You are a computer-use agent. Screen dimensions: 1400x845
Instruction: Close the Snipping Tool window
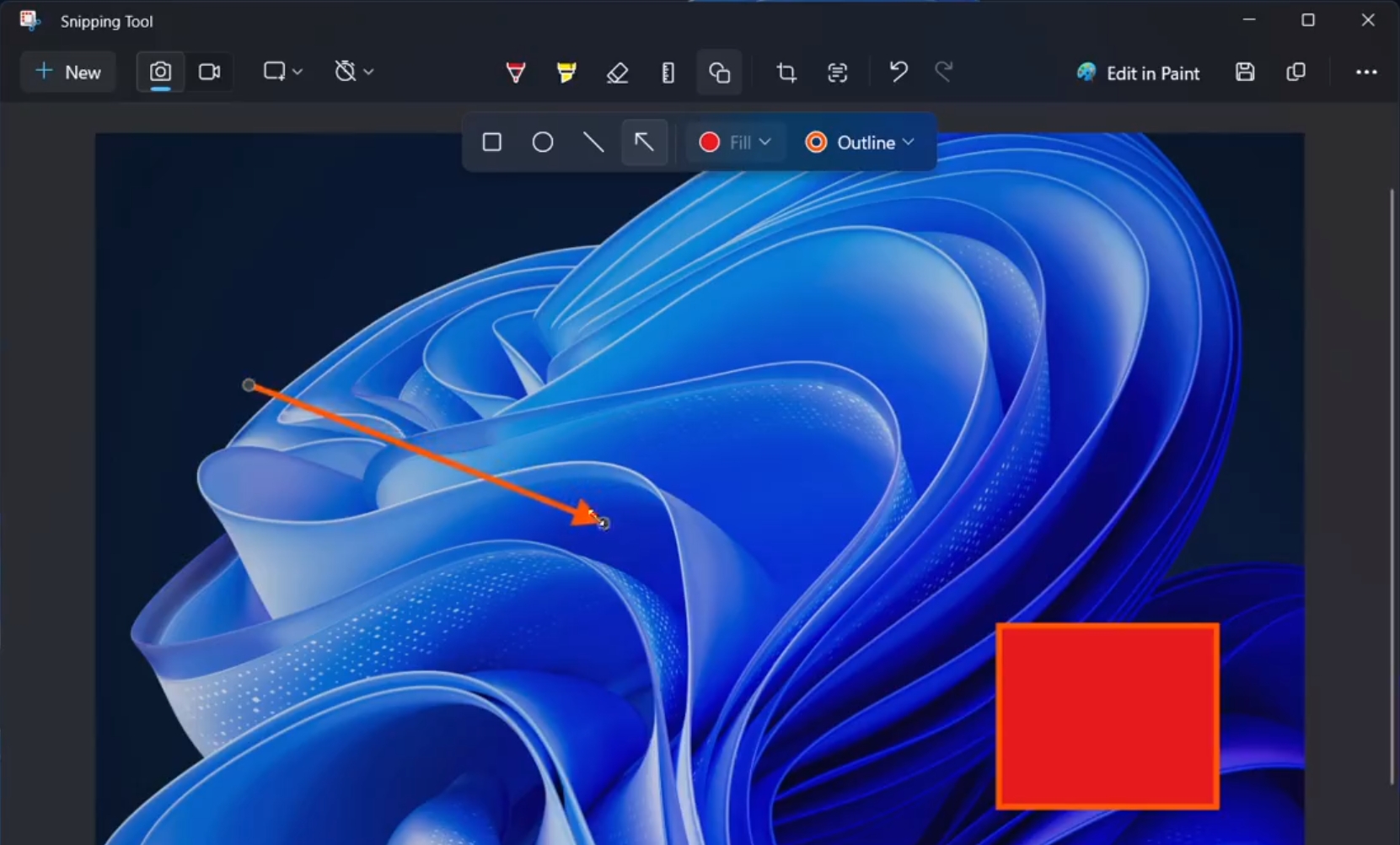pyautogui.click(x=1368, y=20)
